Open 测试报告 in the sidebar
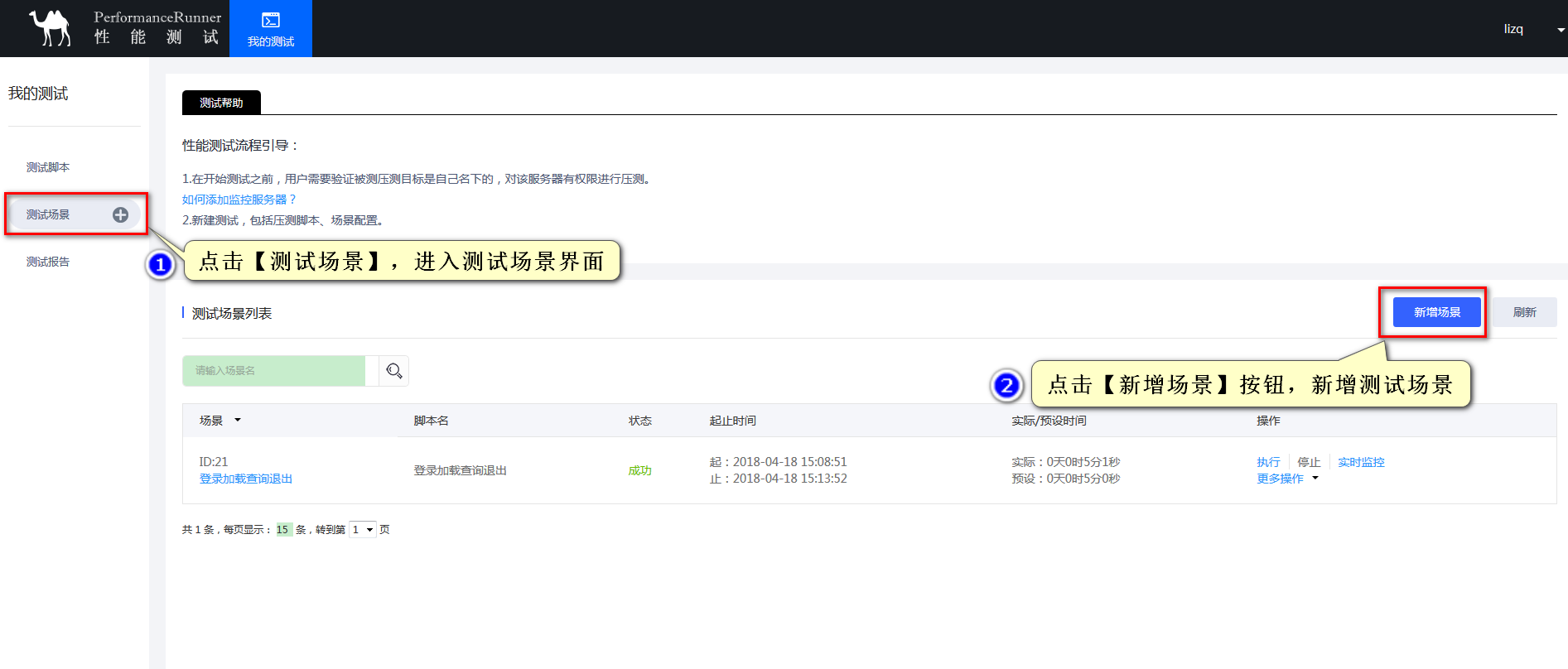Viewport: 1568px width, 669px height. (48, 262)
